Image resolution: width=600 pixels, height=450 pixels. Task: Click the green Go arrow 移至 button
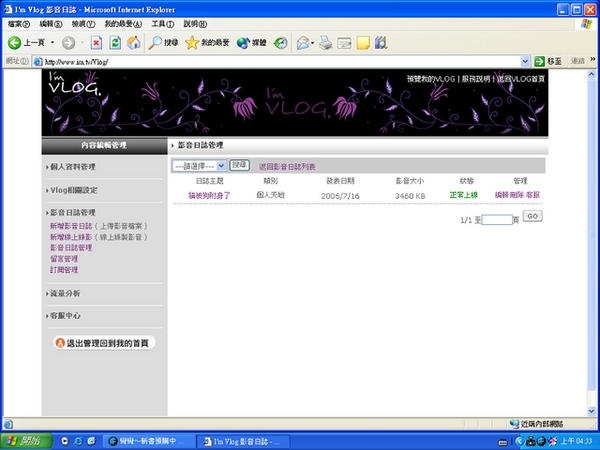click(548, 61)
